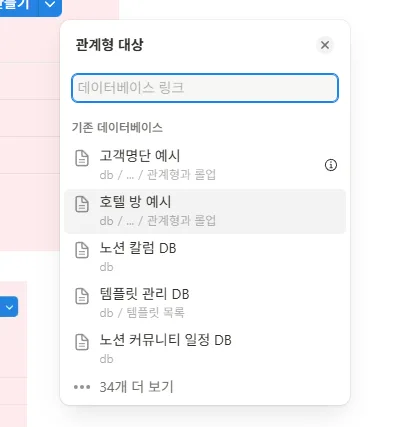405x427 pixels.
Task: Click page icon beside 노션 칼럼 DB
Action: pyautogui.click(x=82, y=250)
